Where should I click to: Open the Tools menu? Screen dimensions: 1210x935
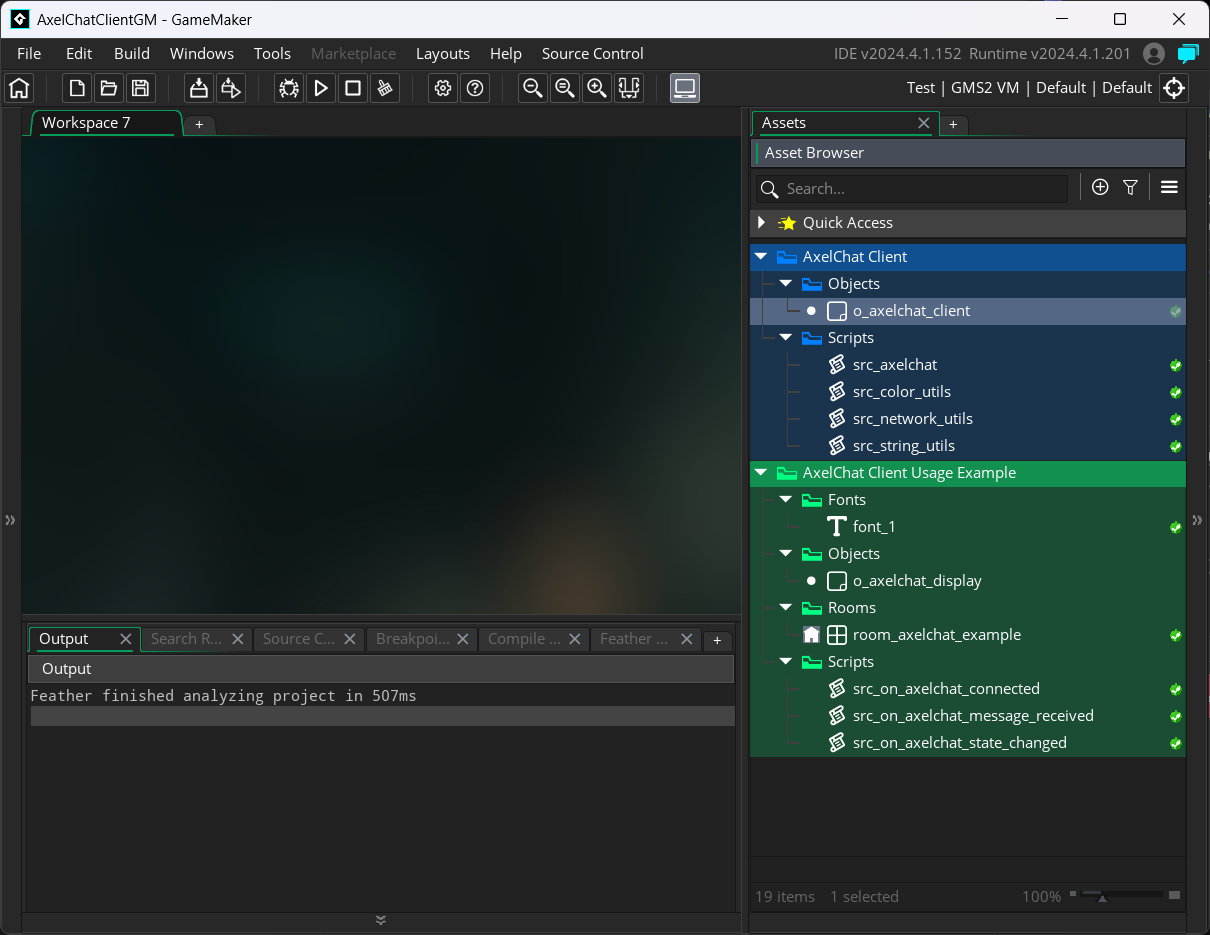(x=272, y=54)
